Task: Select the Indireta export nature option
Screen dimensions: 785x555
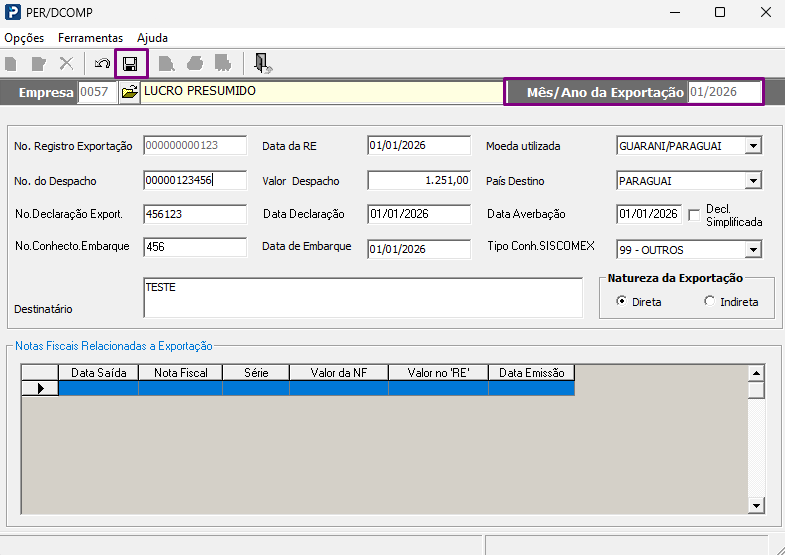Action: pyautogui.click(x=709, y=301)
